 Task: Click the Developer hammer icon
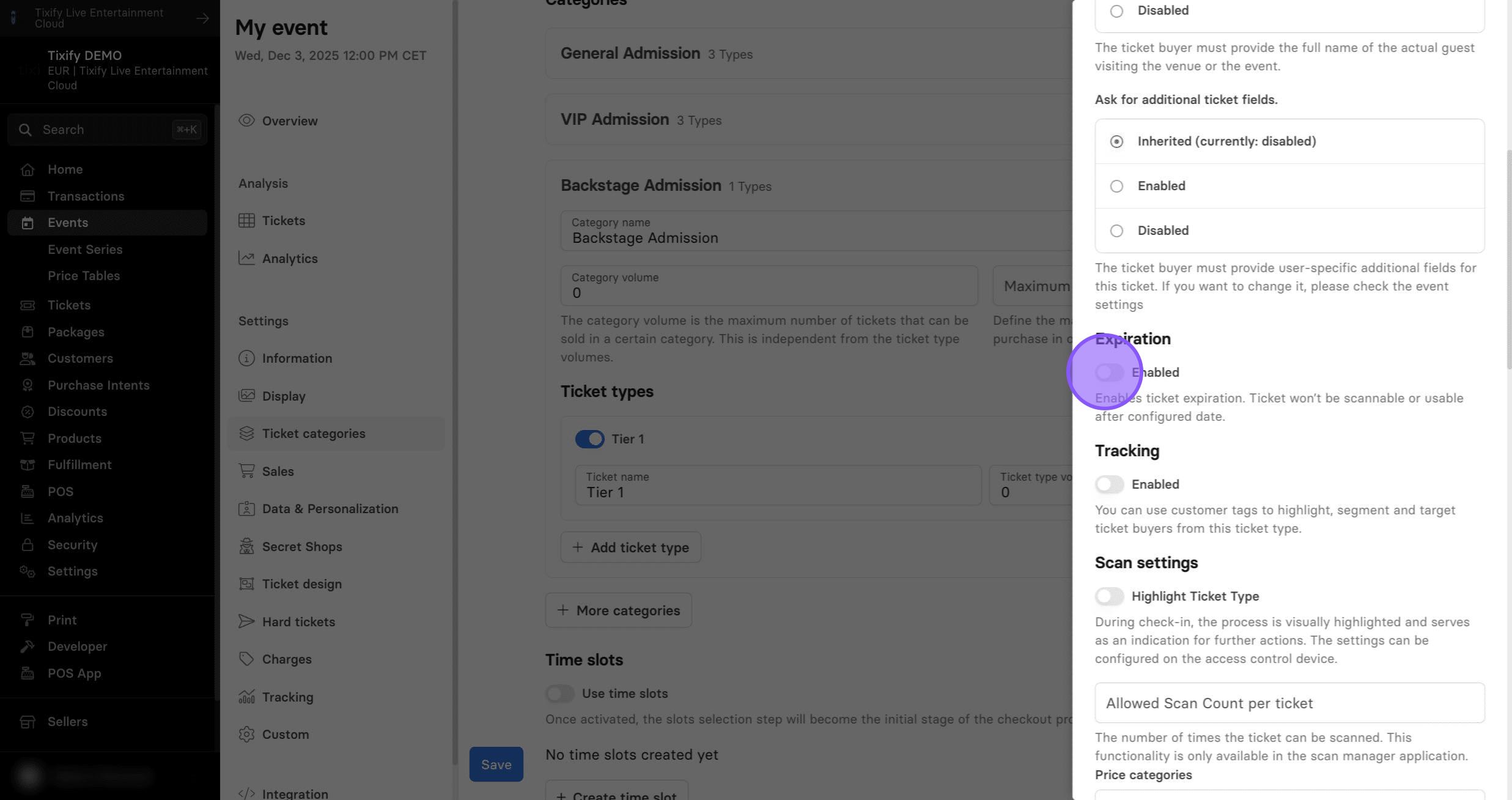tap(27, 646)
